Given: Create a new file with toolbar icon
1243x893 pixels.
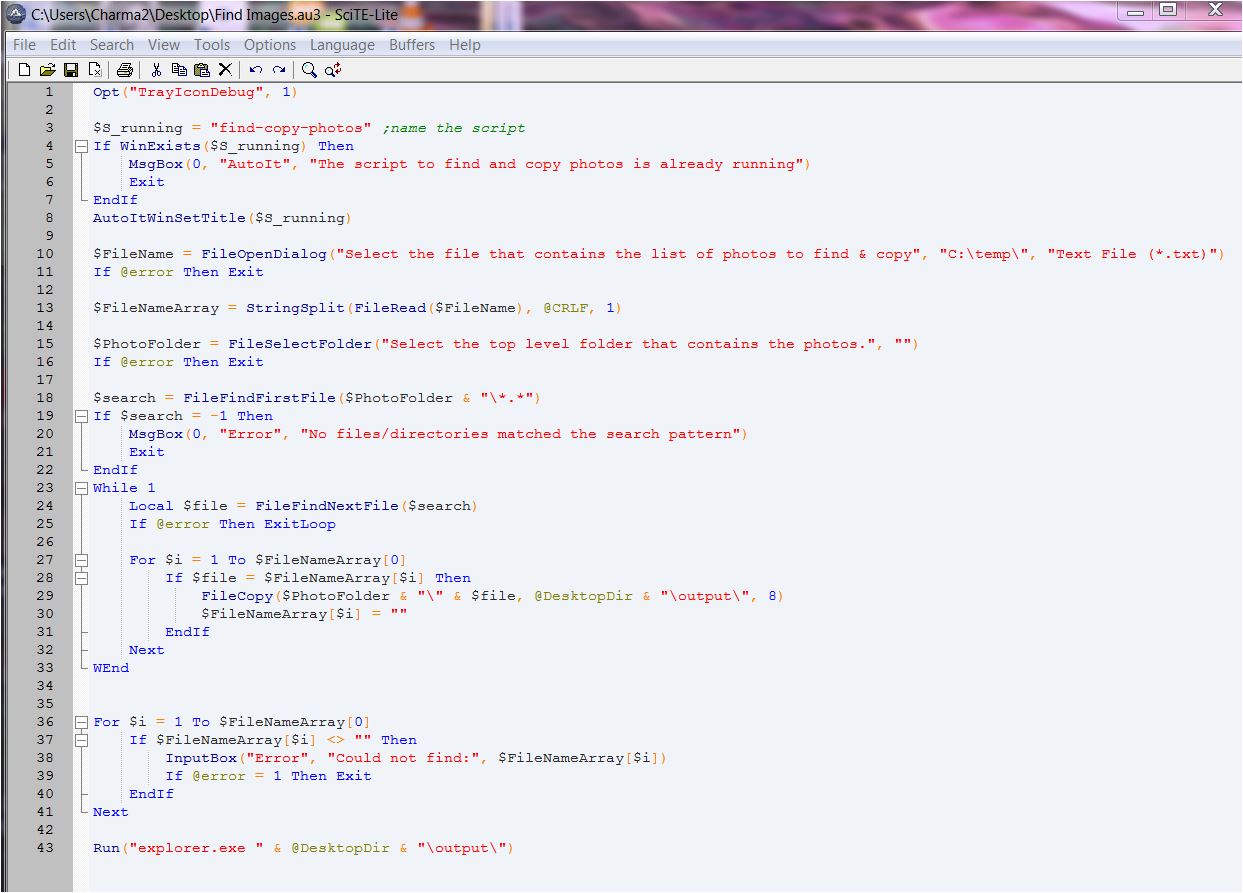Looking at the screenshot, I should [24, 70].
